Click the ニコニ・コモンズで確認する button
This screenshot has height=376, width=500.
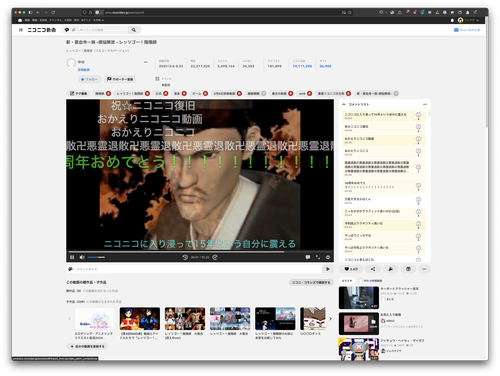pos(311,282)
